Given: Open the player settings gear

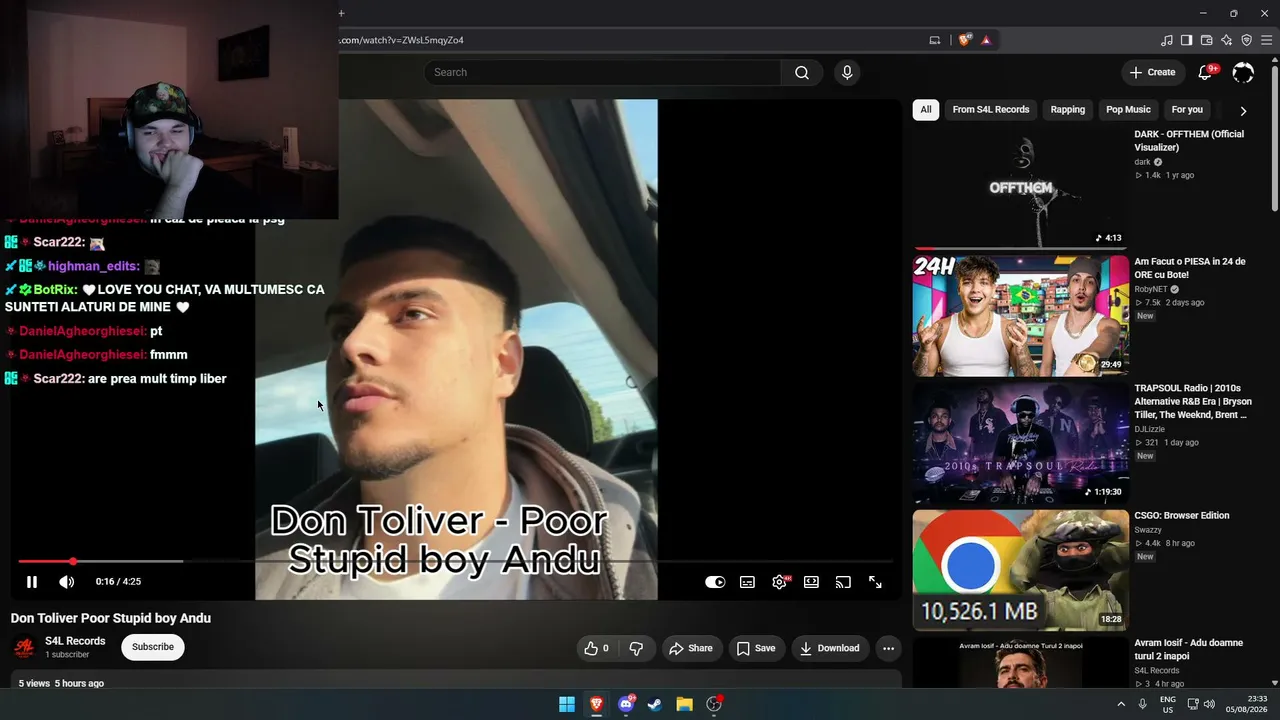Looking at the screenshot, I should [x=779, y=582].
